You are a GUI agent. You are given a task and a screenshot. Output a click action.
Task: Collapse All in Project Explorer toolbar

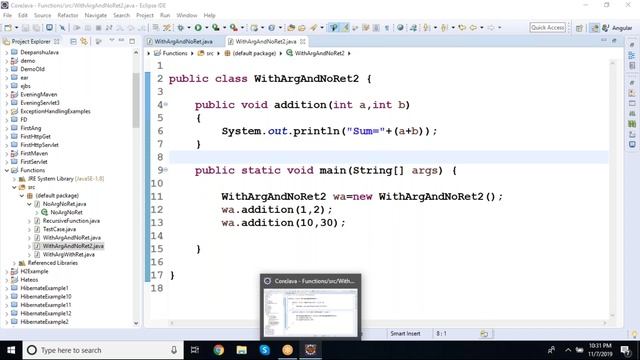click(x=73, y=41)
